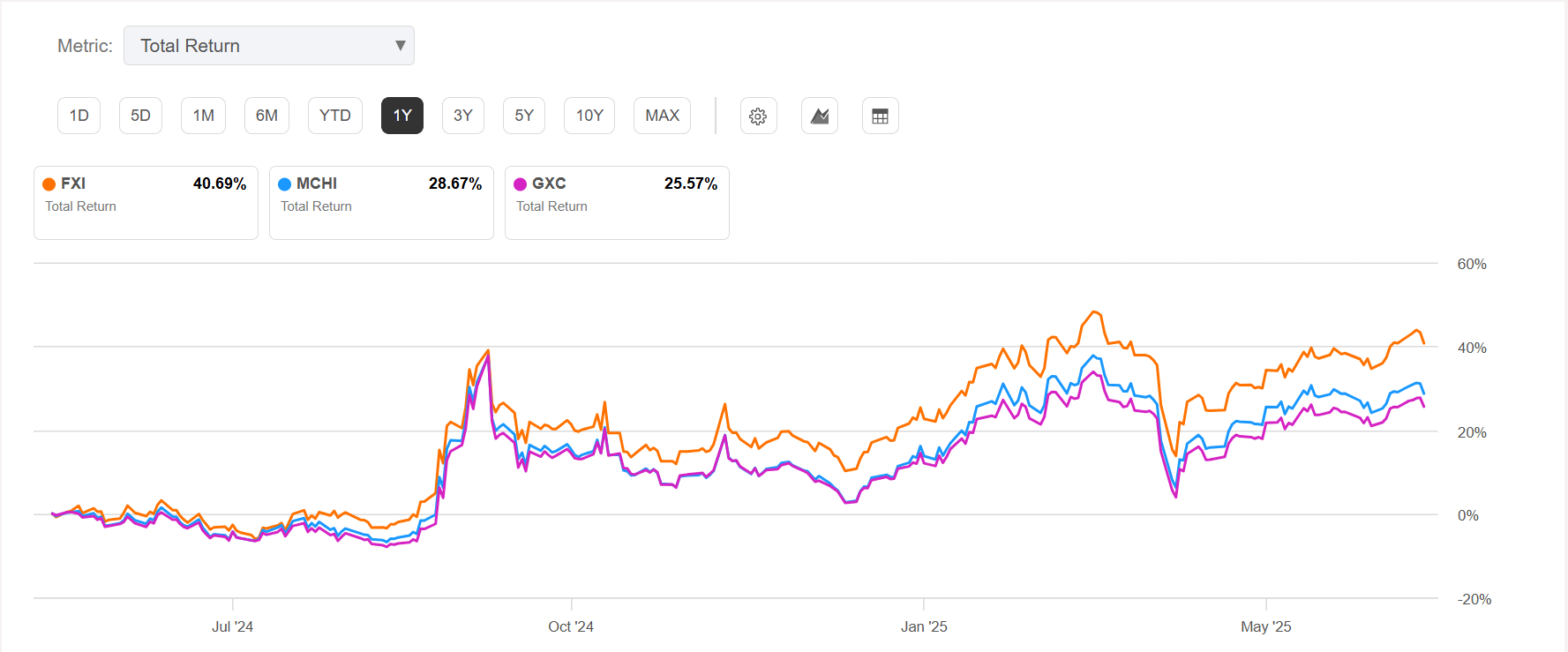Click the magenta GXC legend dot
The image size is (1568, 652).
(521, 184)
